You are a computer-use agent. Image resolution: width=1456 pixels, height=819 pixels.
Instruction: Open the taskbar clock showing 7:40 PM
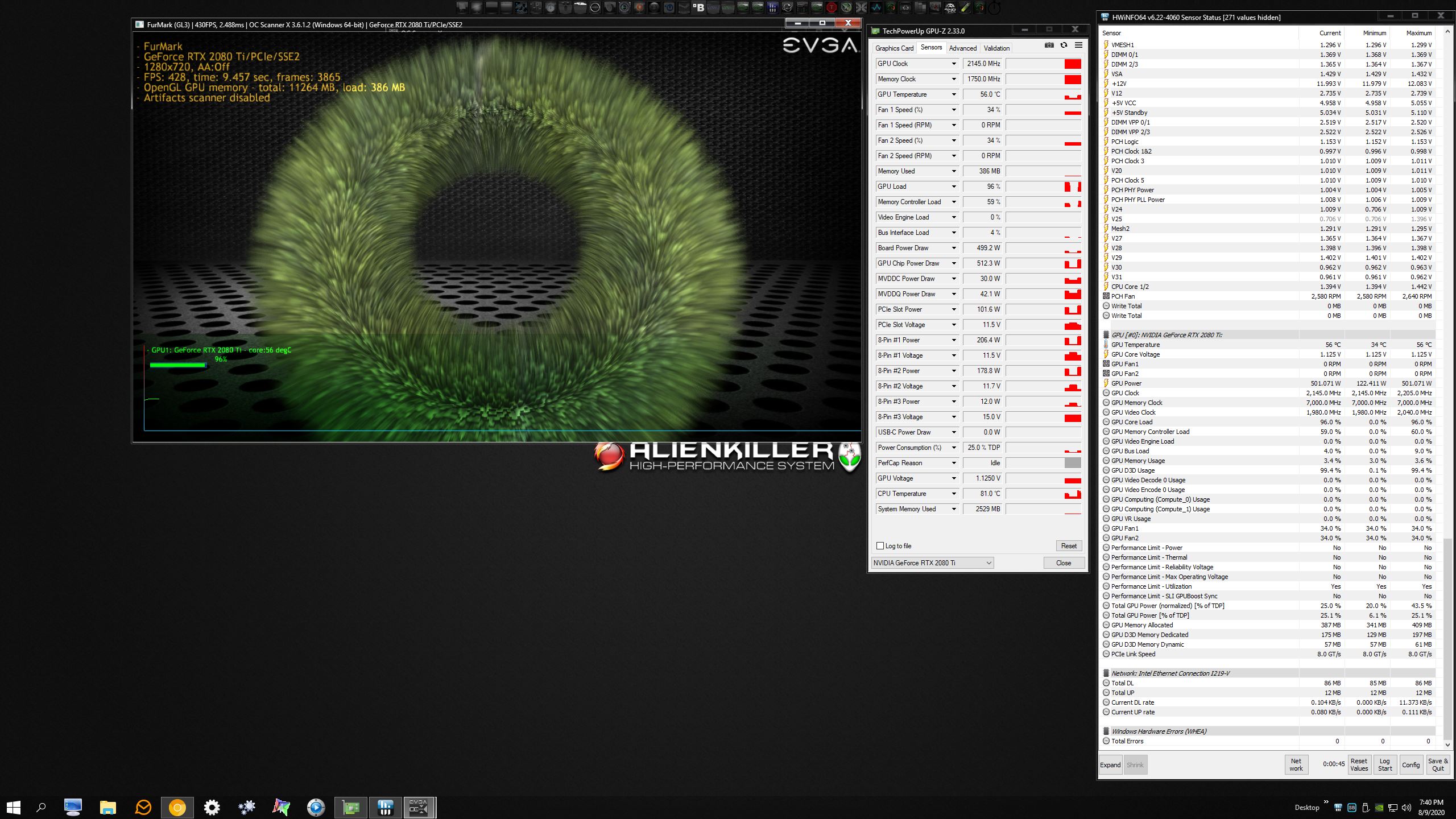click(1431, 807)
